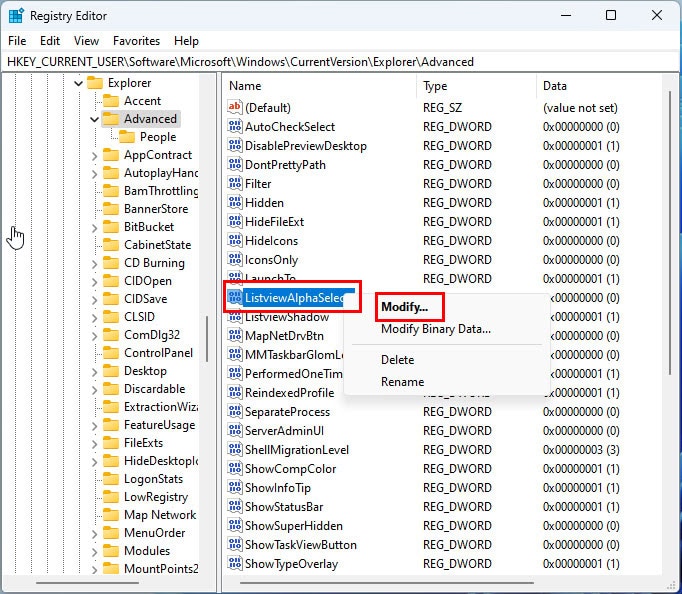Click the ShowInfoTip value icon

pyautogui.click(x=235, y=487)
